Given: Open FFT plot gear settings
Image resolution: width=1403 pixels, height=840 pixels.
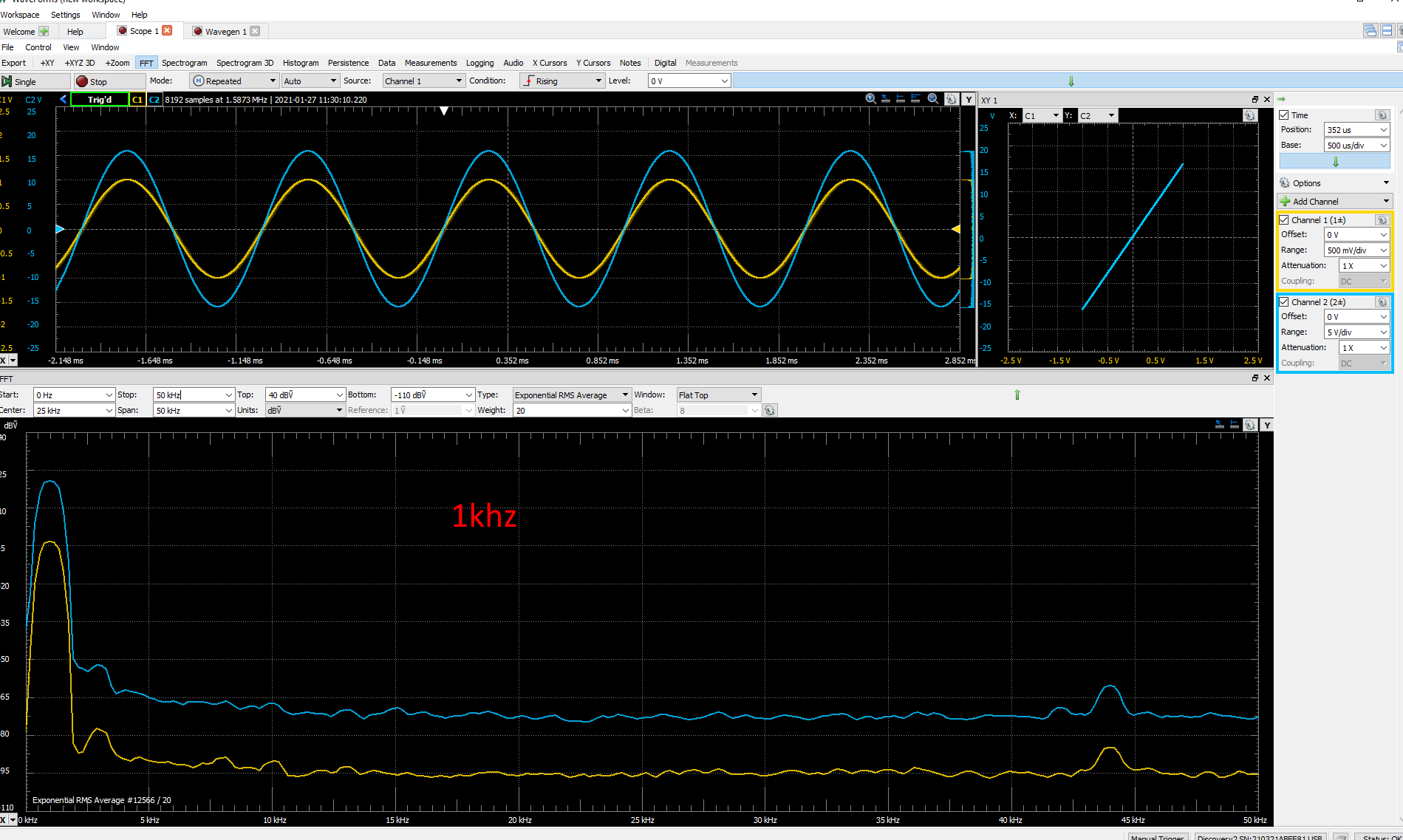Looking at the screenshot, I should click(x=1250, y=425).
